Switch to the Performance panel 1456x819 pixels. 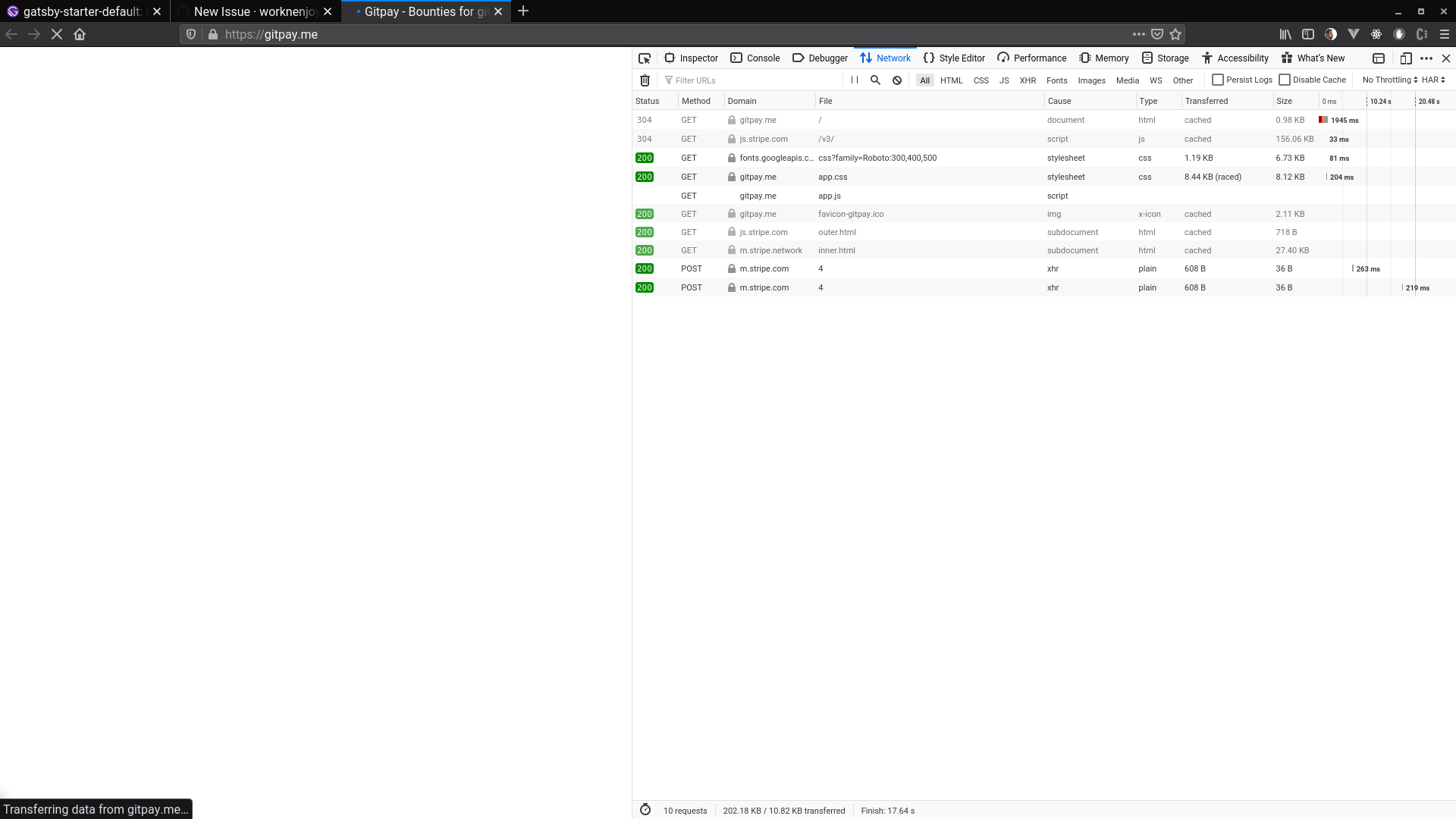coord(1032,58)
